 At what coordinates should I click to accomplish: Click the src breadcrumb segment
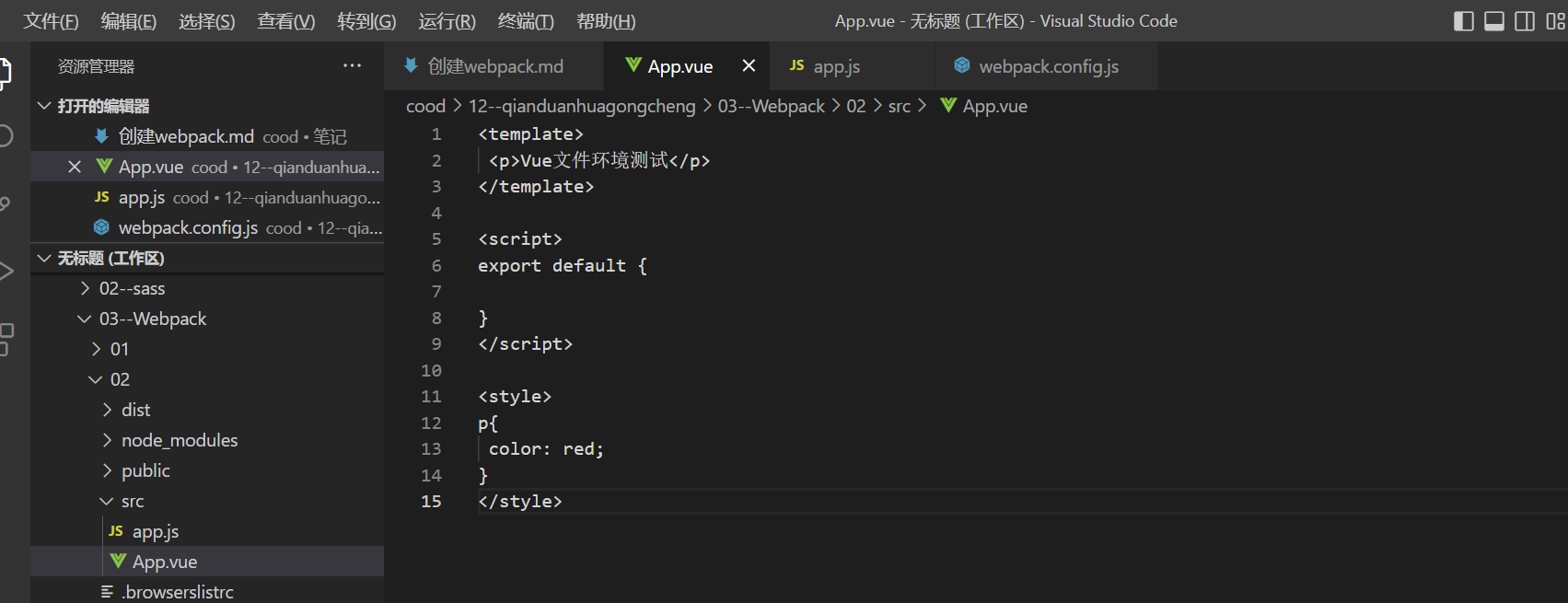tap(900, 106)
